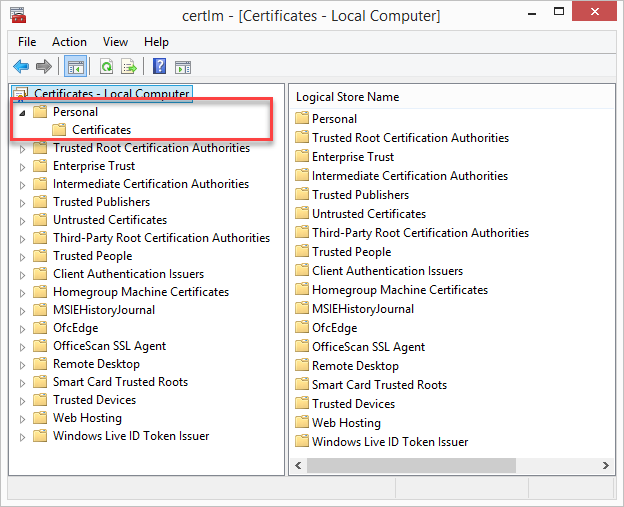Toggle Show/Hide Console Tree toolbar button
Viewport: 624px width, 507px height.
(74, 67)
